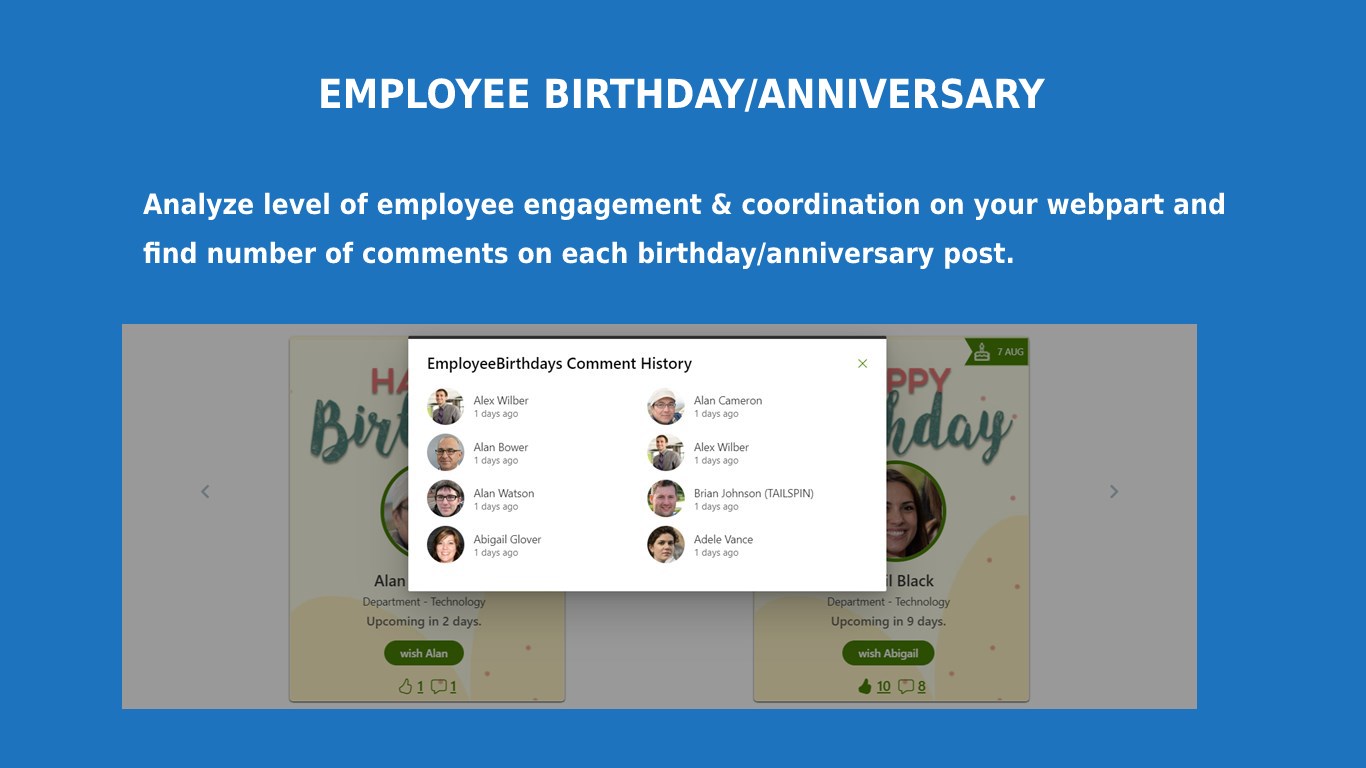Click the like thumbs-up icon on Alan's card

pos(406,686)
